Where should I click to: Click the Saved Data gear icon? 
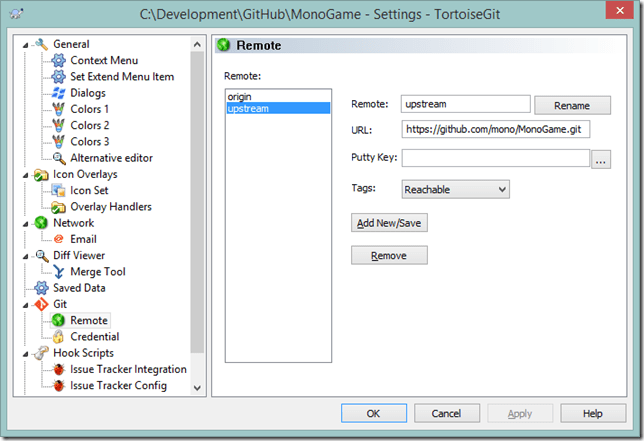pos(41,288)
